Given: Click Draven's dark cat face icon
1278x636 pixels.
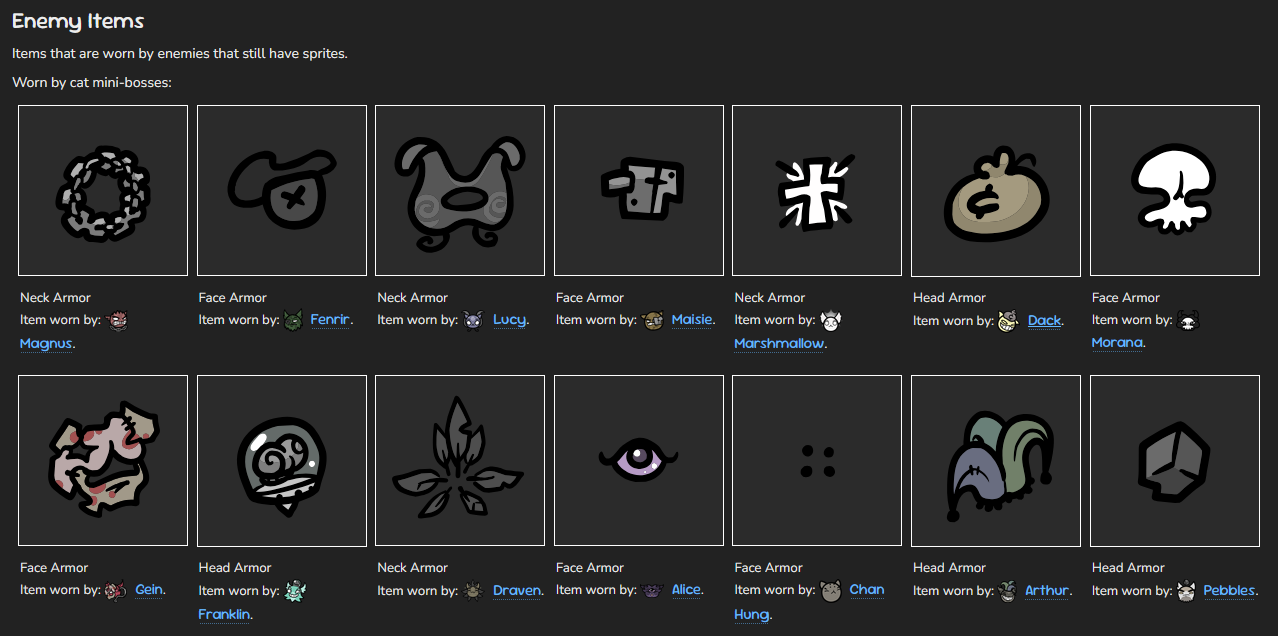Looking at the screenshot, I should pyautogui.click(x=473, y=592).
